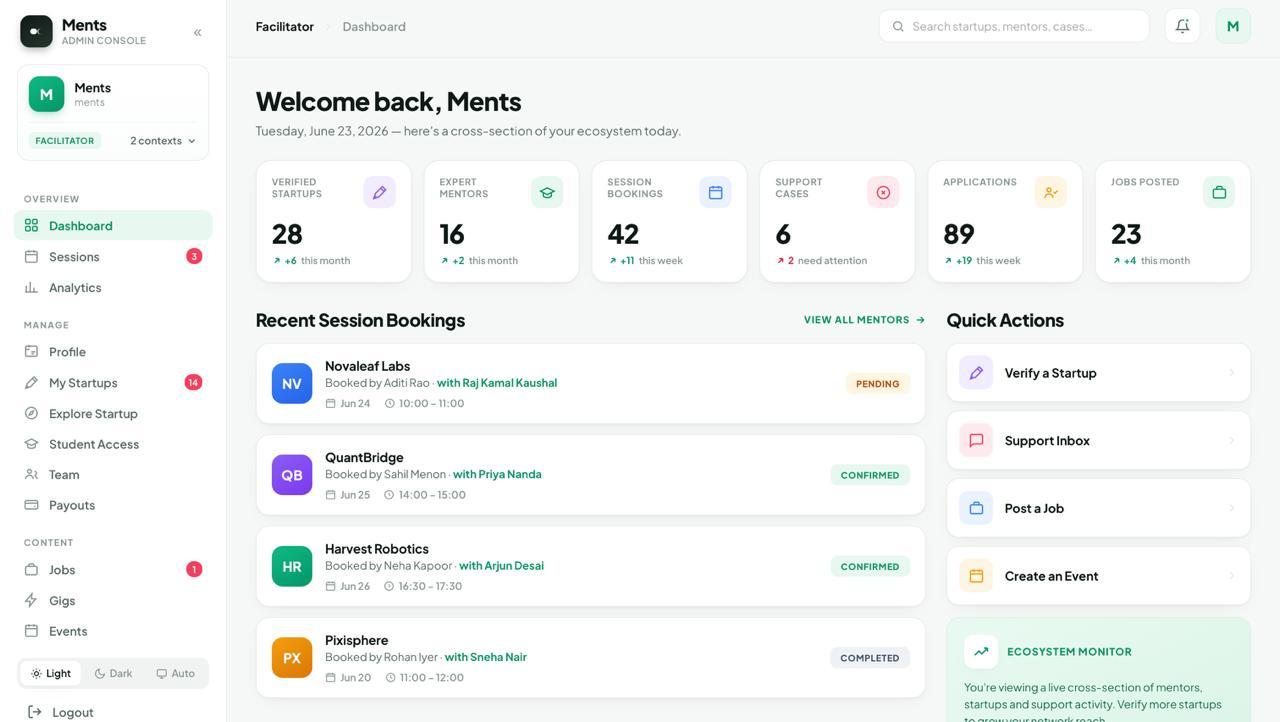Click the PX avatar for Pixisphere
The image size is (1280, 722).
(292, 658)
